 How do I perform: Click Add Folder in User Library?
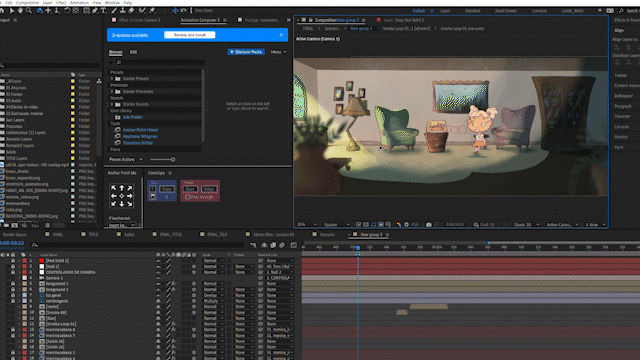pyautogui.click(x=132, y=117)
